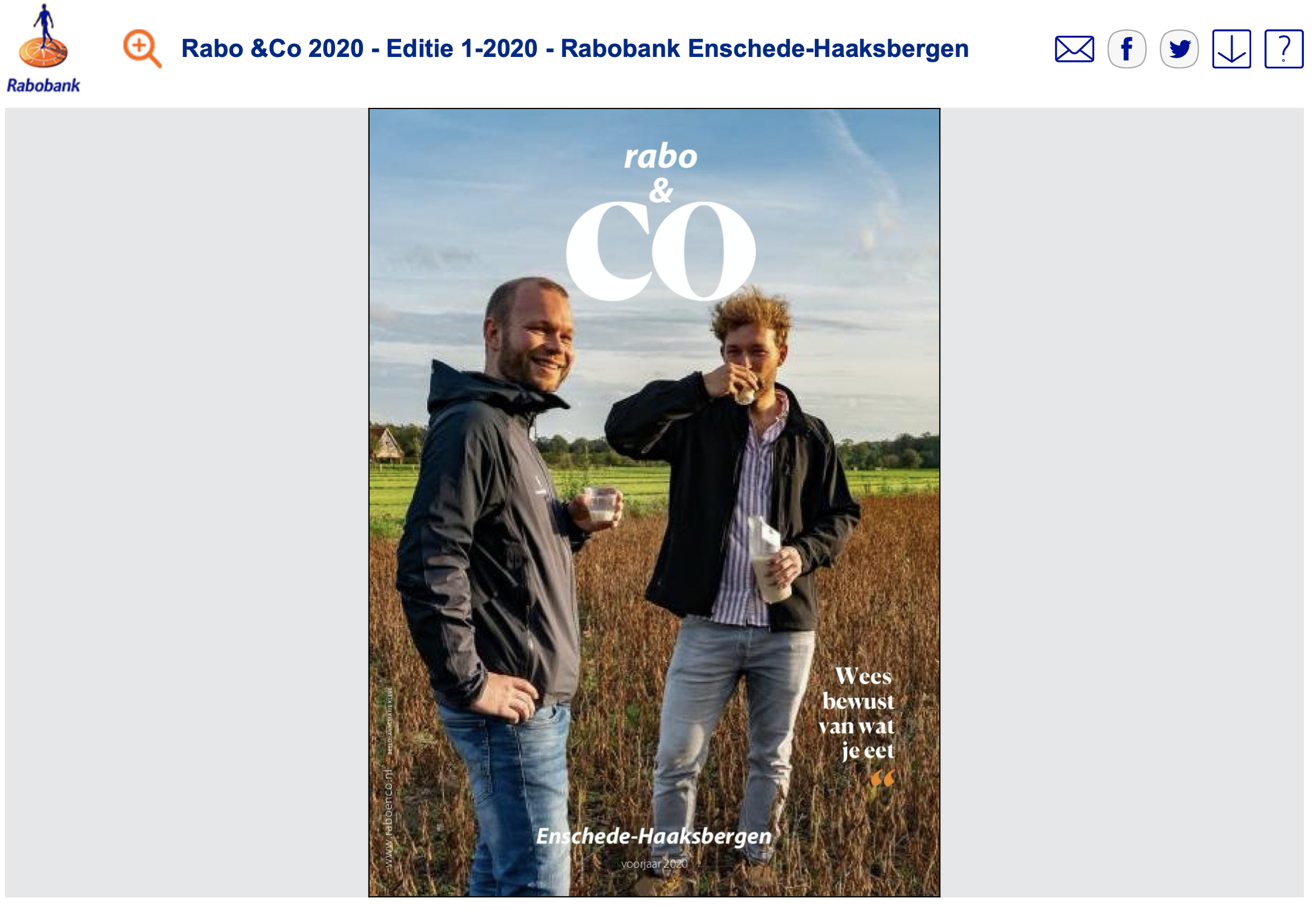
Task: Share the magazine via the envelope email icon
Action: [x=1074, y=49]
